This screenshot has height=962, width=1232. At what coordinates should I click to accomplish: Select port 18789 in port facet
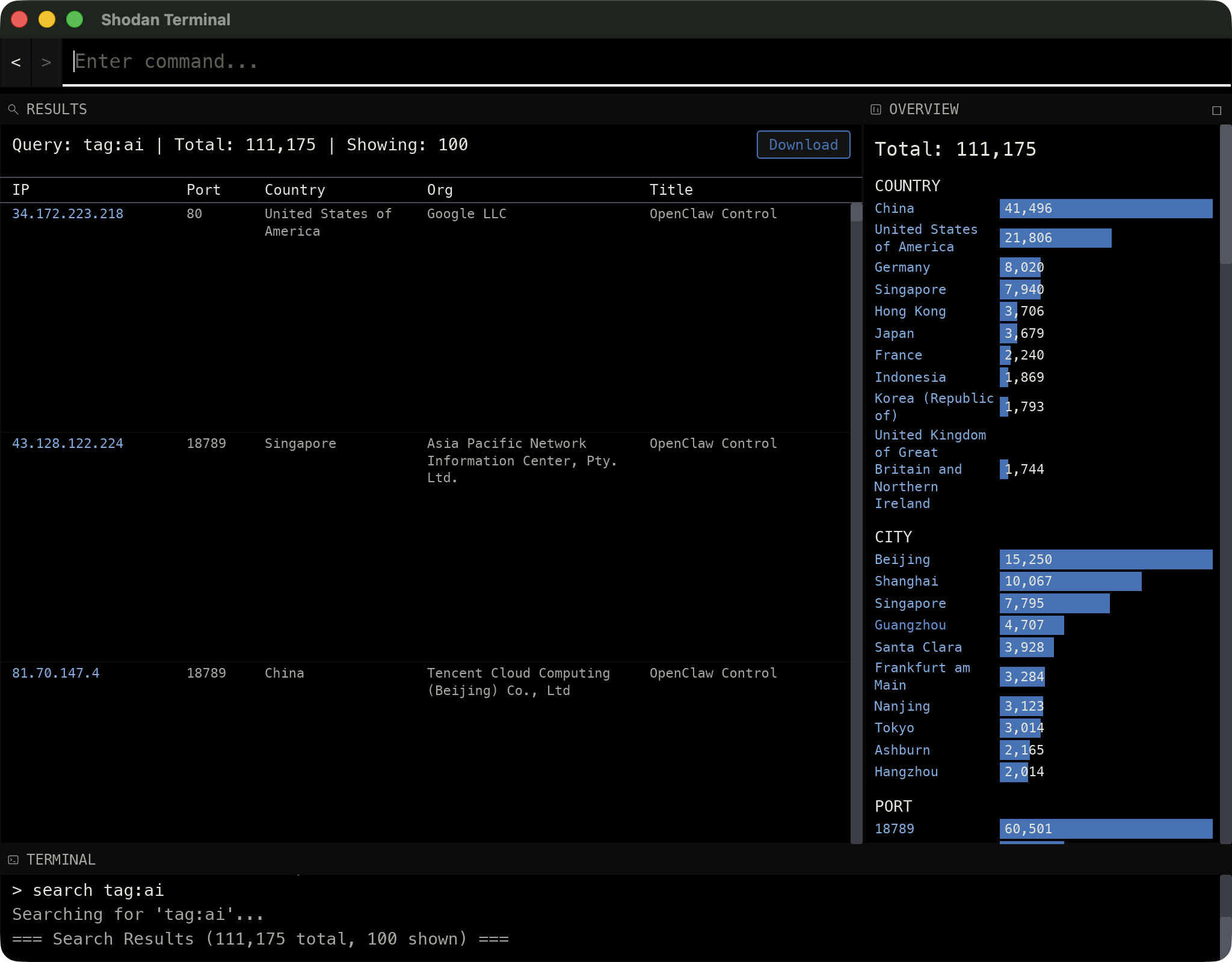point(894,829)
